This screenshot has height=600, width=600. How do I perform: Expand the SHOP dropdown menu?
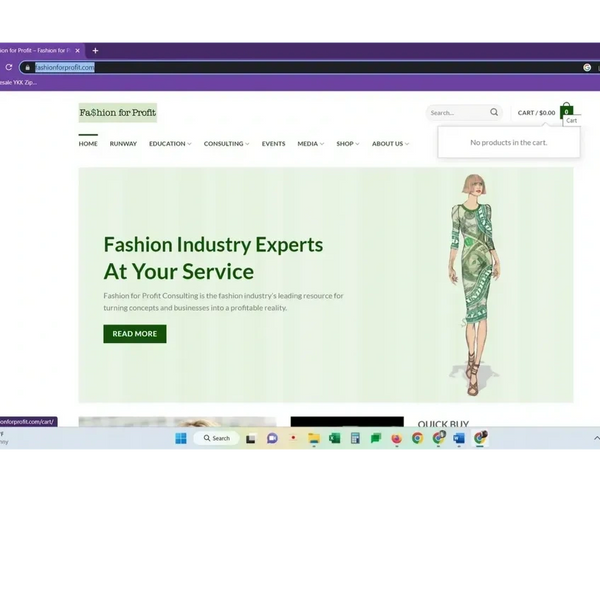[x=348, y=144]
